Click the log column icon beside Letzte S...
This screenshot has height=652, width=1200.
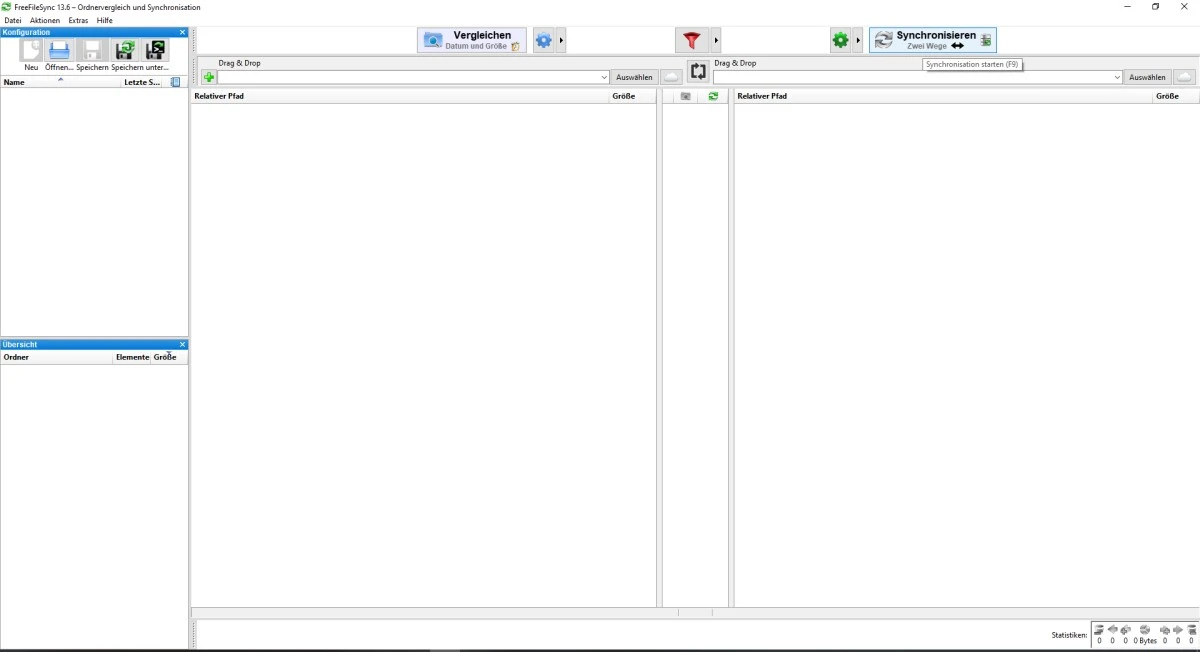(x=175, y=82)
